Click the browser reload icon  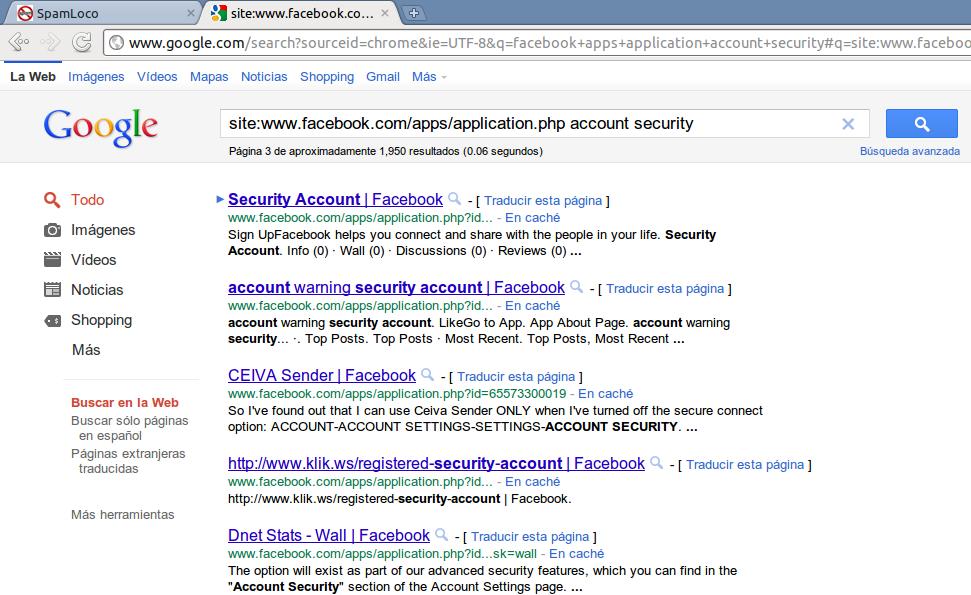pos(82,42)
